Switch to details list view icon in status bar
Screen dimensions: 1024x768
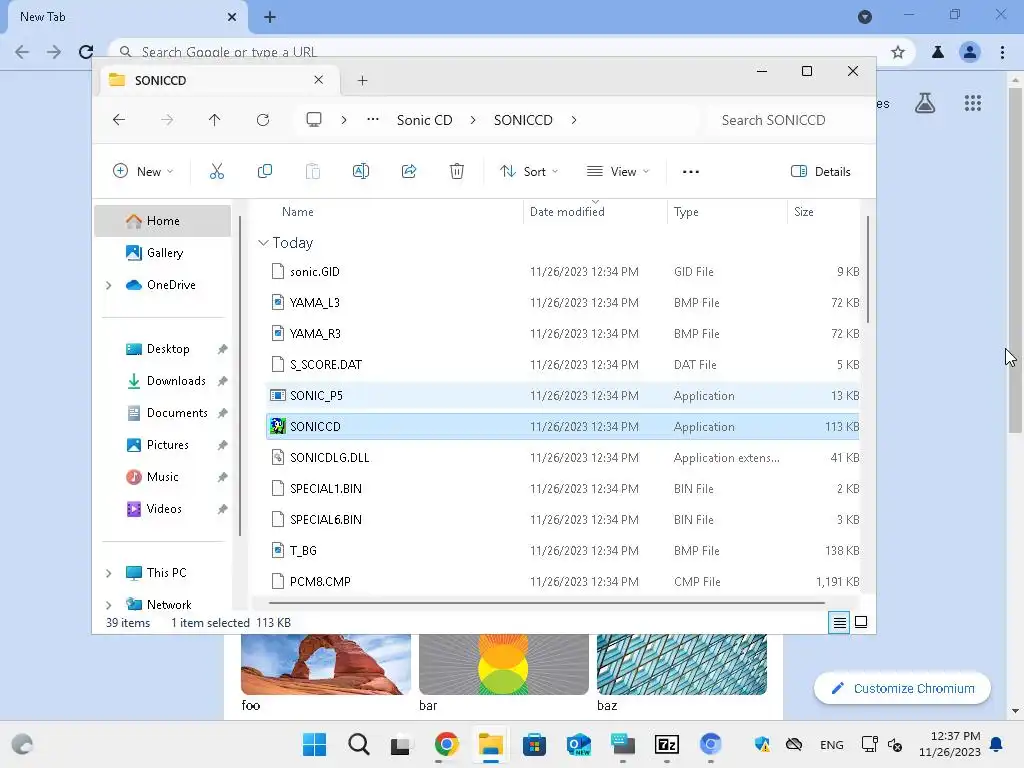pyautogui.click(x=839, y=623)
